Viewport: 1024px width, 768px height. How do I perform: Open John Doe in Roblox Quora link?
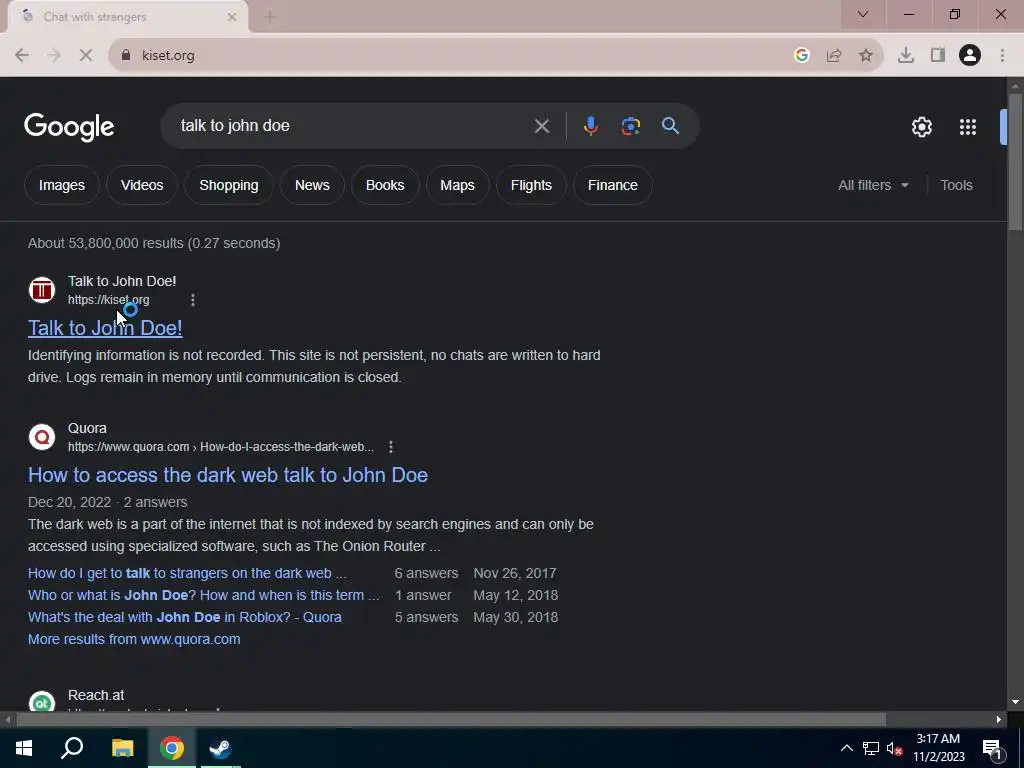[x=184, y=617]
